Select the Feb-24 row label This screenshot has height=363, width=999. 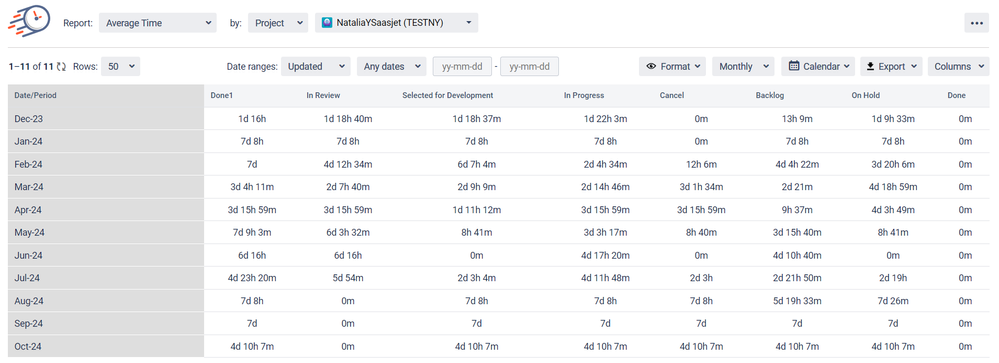[29, 164]
